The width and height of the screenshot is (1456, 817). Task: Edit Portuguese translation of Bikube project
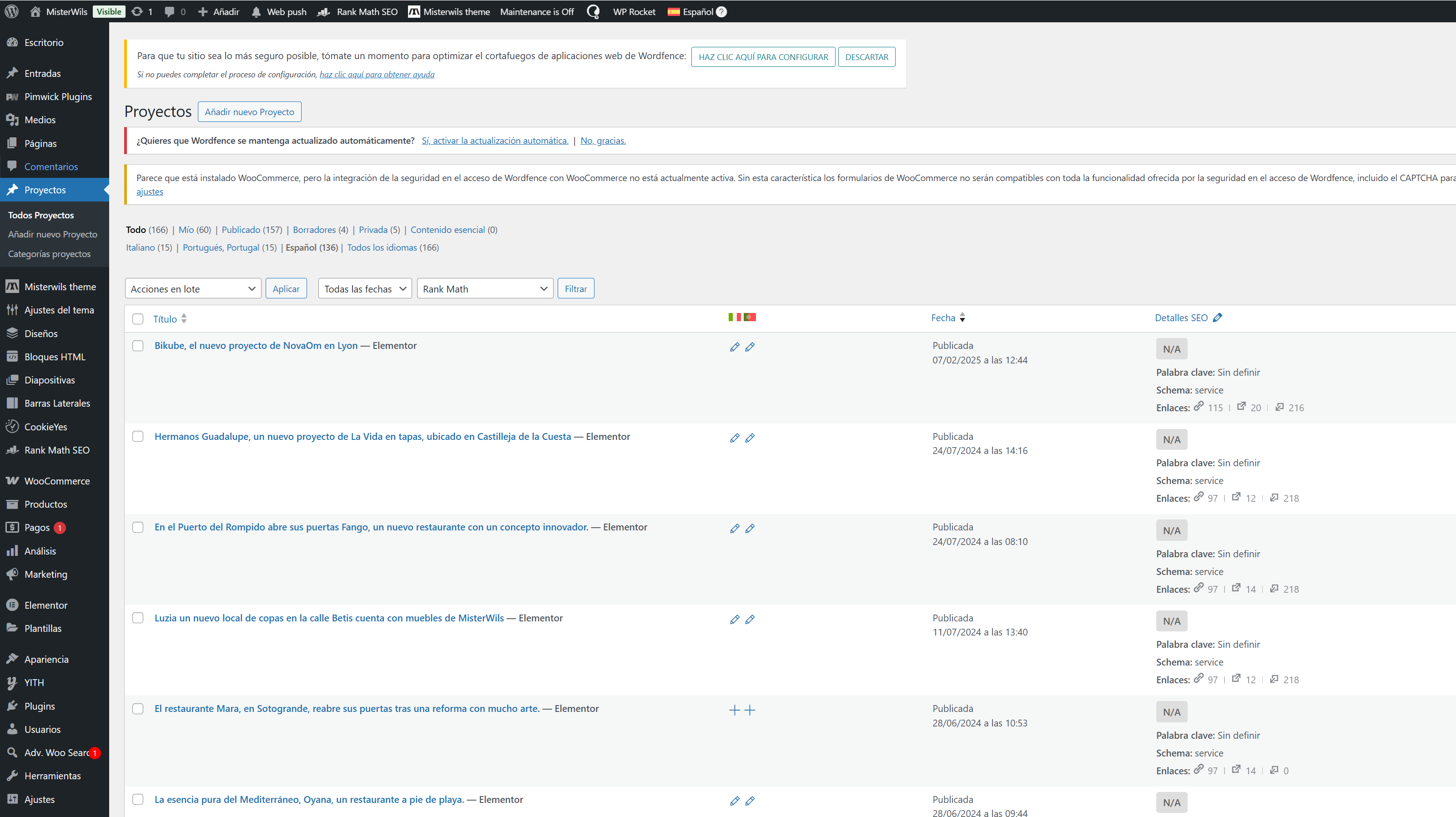(x=750, y=347)
